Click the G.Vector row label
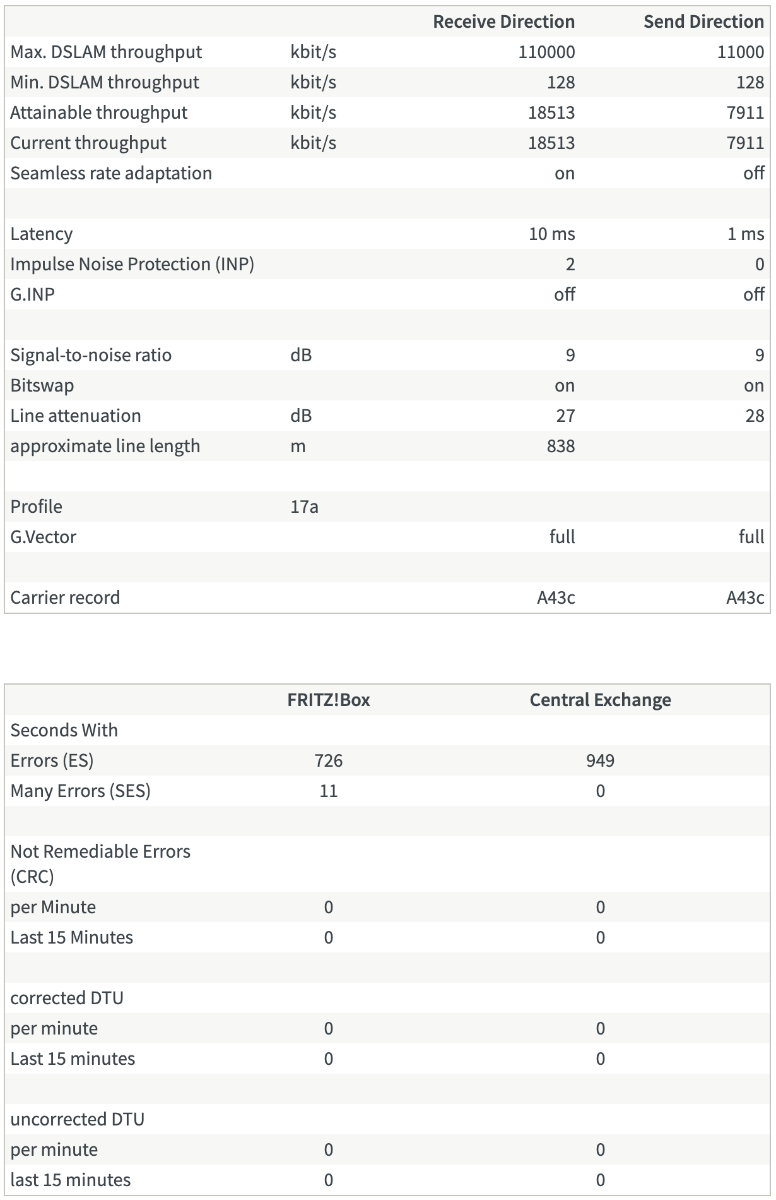The image size is (776, 1200). (43, 537)
